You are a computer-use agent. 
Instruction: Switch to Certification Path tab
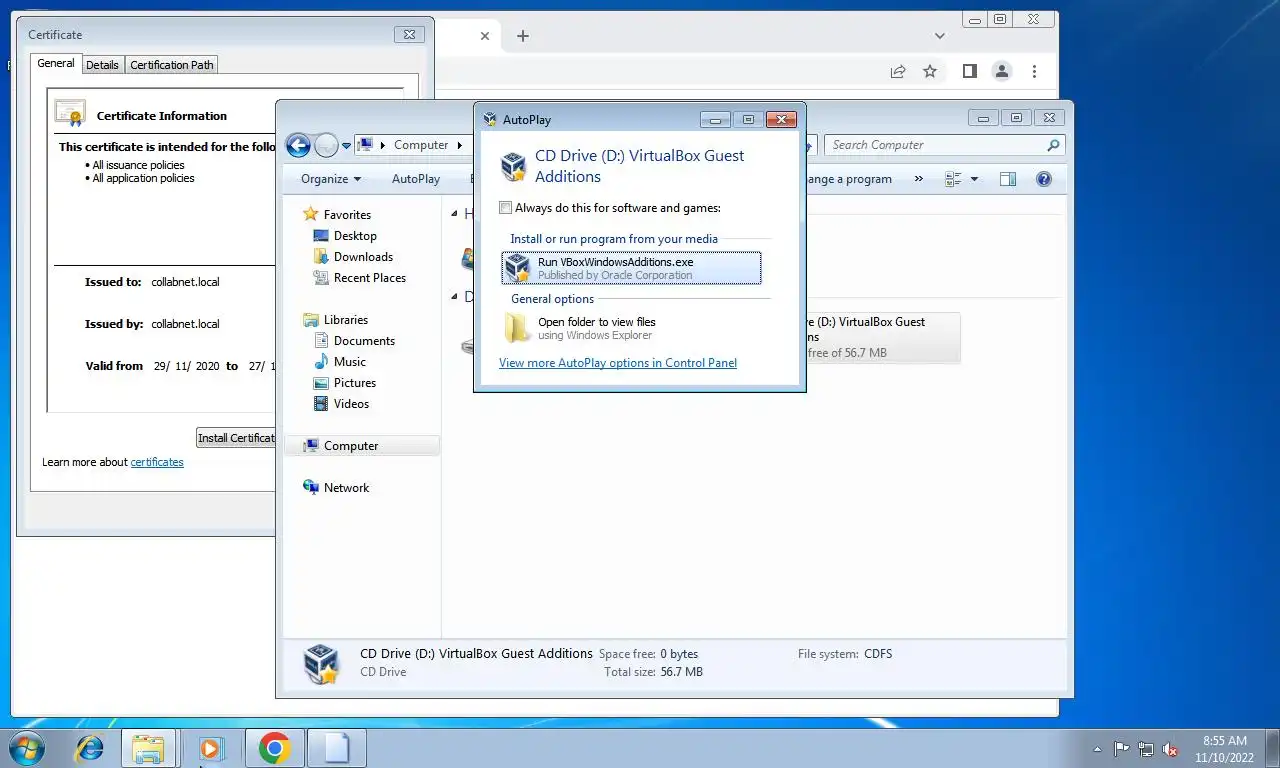click(172, 65)
